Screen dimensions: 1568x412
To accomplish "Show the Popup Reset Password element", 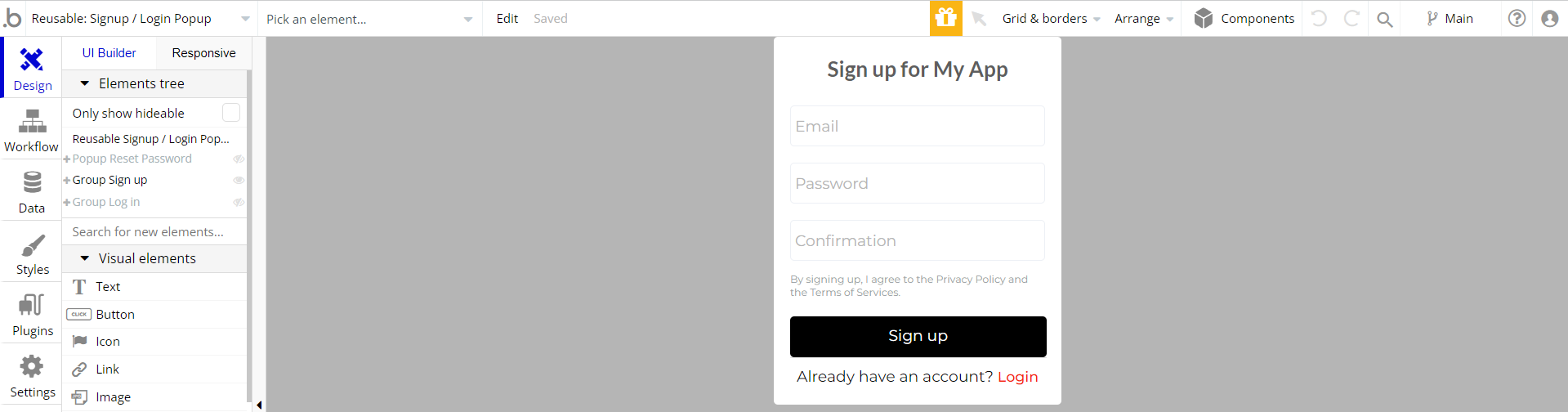I will 239,159.
